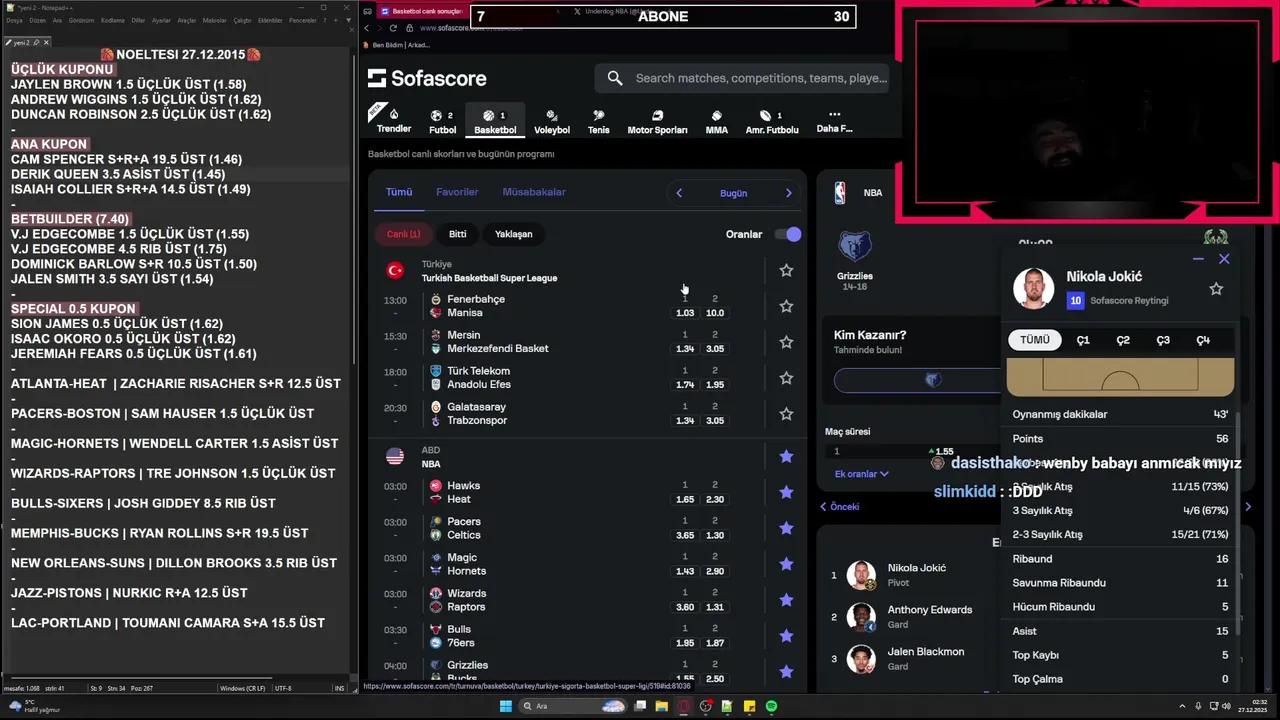Select TÜMÜ stats filter for Jokić

point(1035,340)
